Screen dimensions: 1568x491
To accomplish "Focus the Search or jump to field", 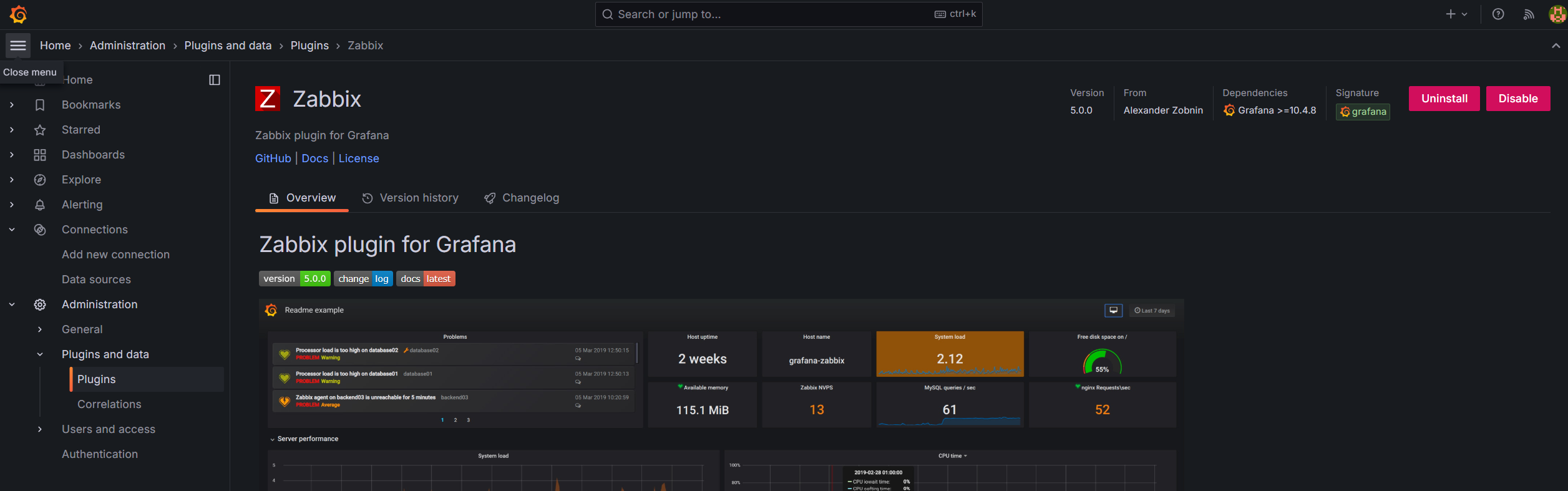I will (x=789, y=14).
